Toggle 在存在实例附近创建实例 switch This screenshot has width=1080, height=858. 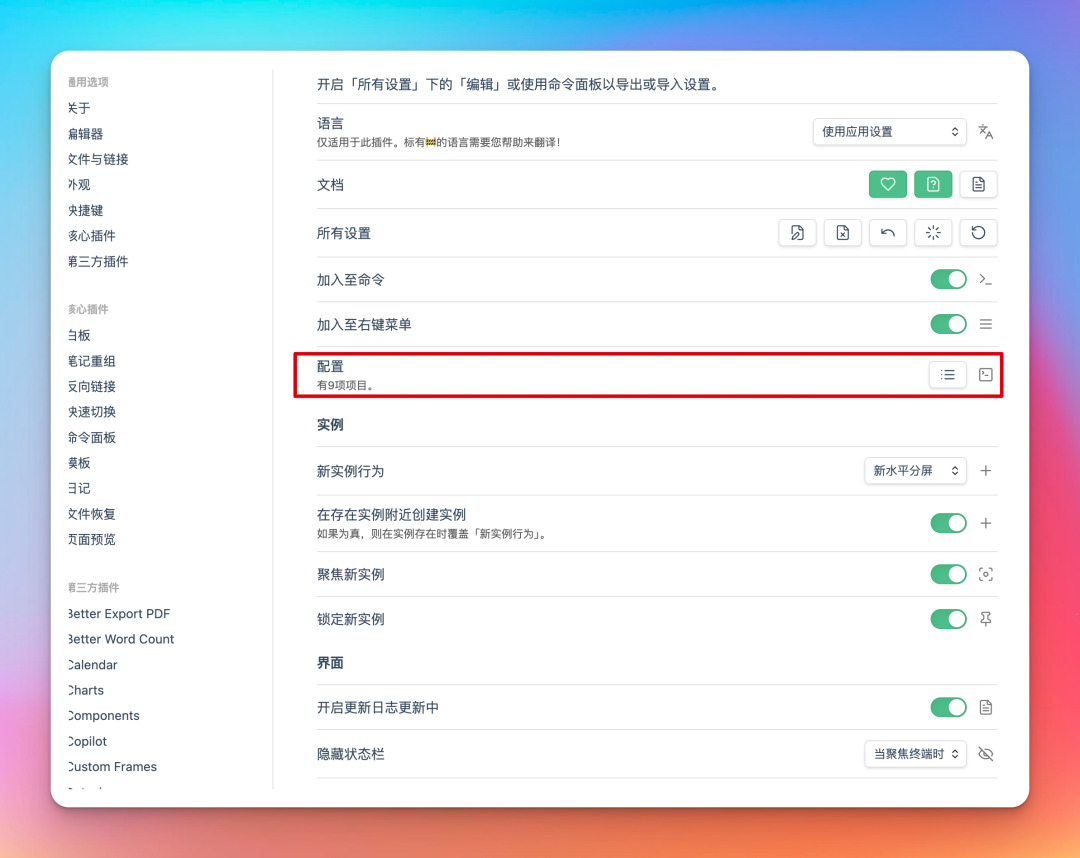[948, 523]
